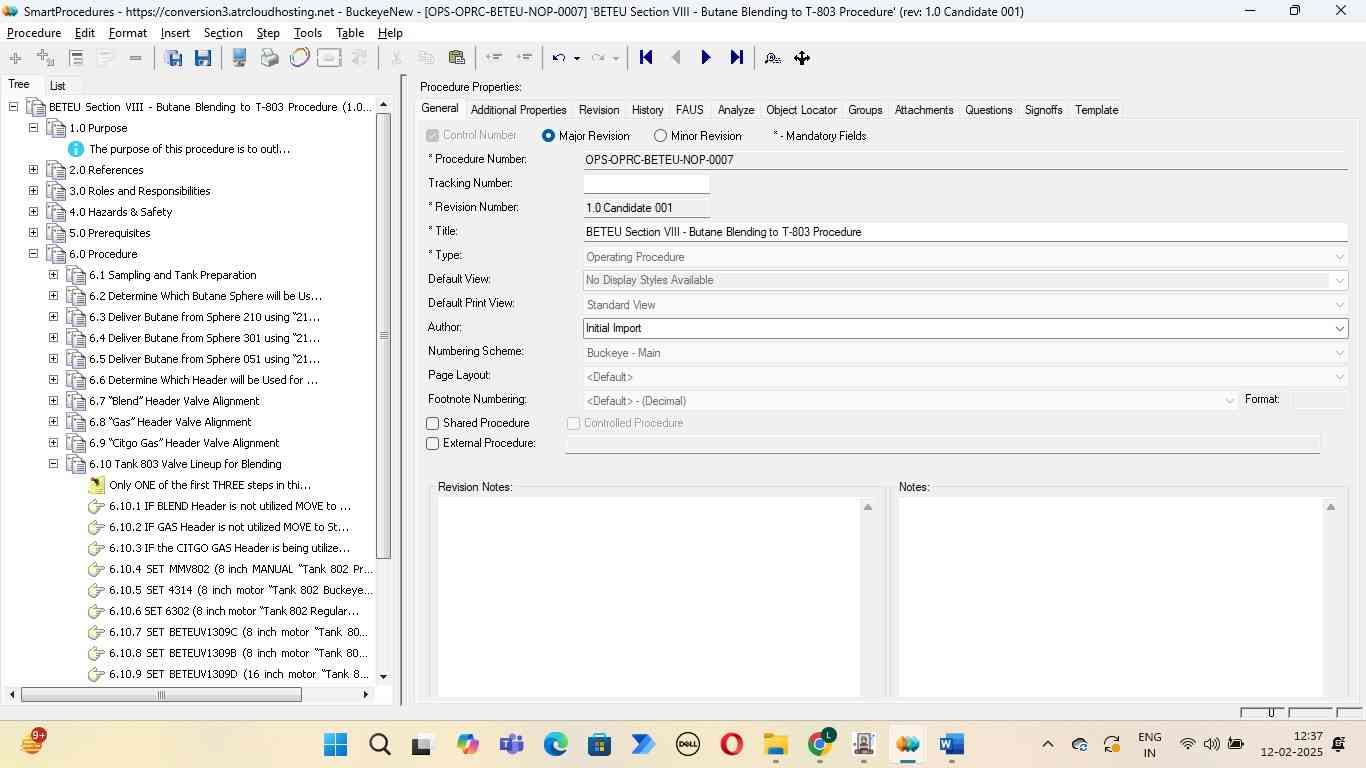Click the printer icon in toolbar

tap(269, 58)
